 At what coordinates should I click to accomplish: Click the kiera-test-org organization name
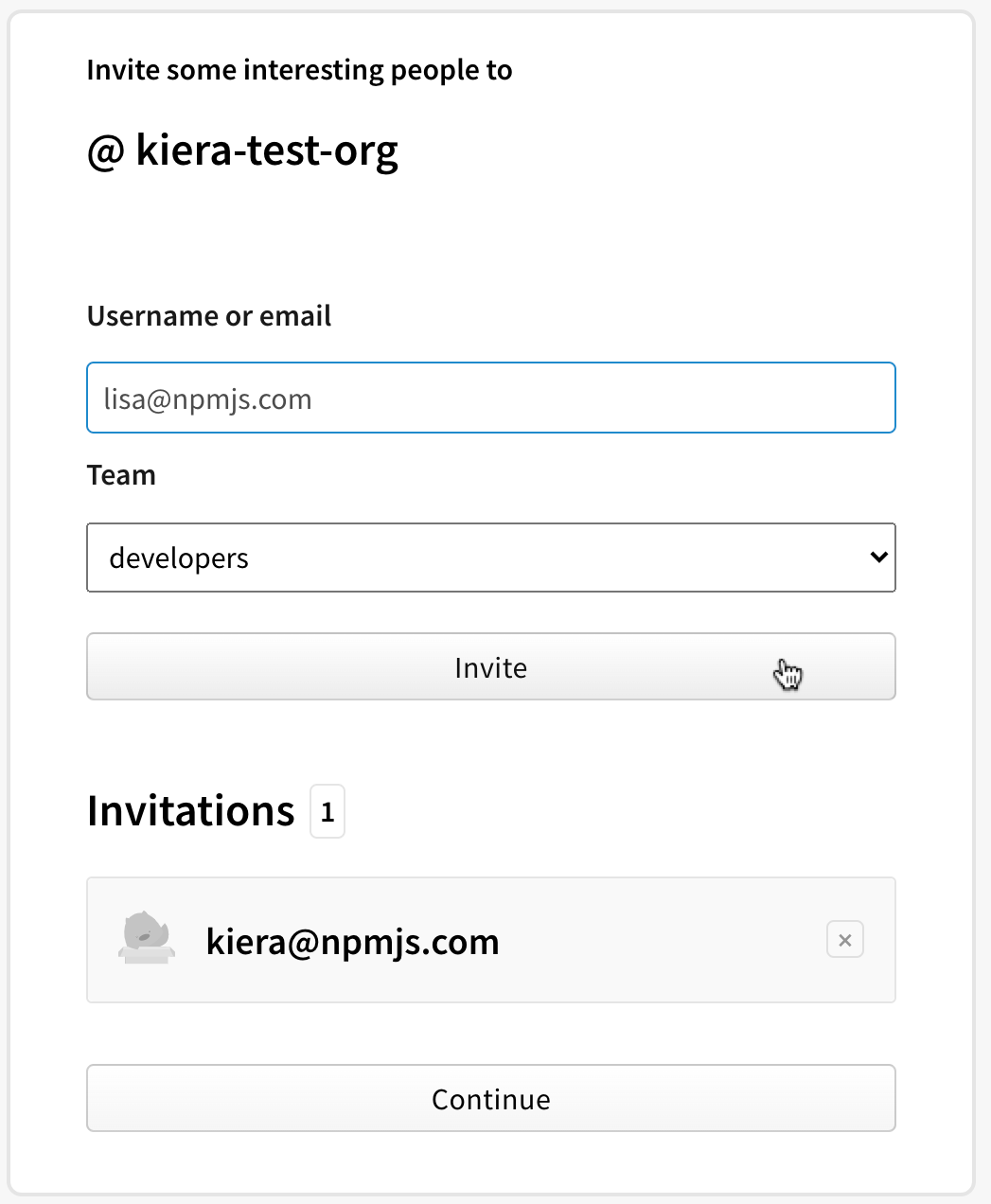pos(268,150)
